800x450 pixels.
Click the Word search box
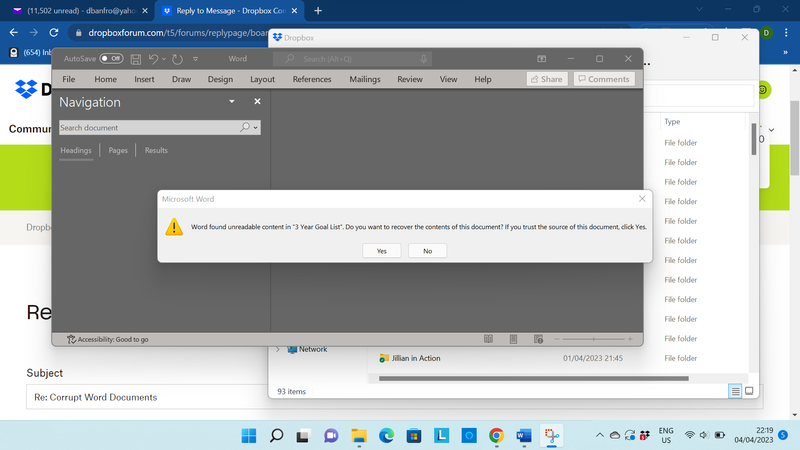352,59
